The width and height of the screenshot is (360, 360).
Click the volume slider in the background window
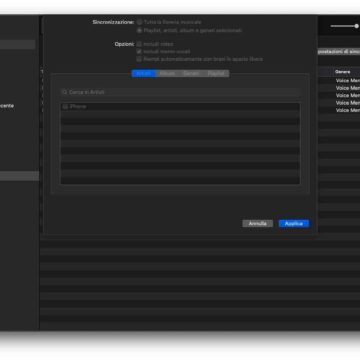tap(345, 26)
